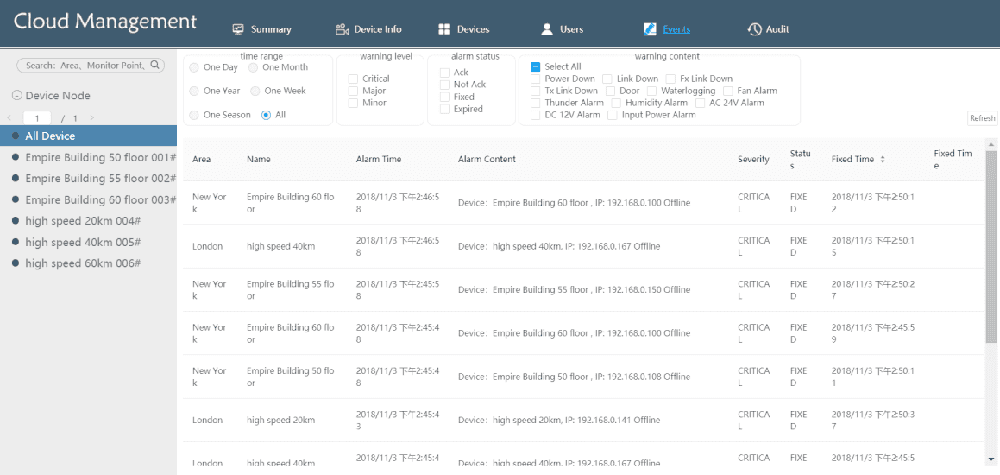This screenshot has height=475, width=1000.
Task: Select One Month time range
Action: click(253, 67)
